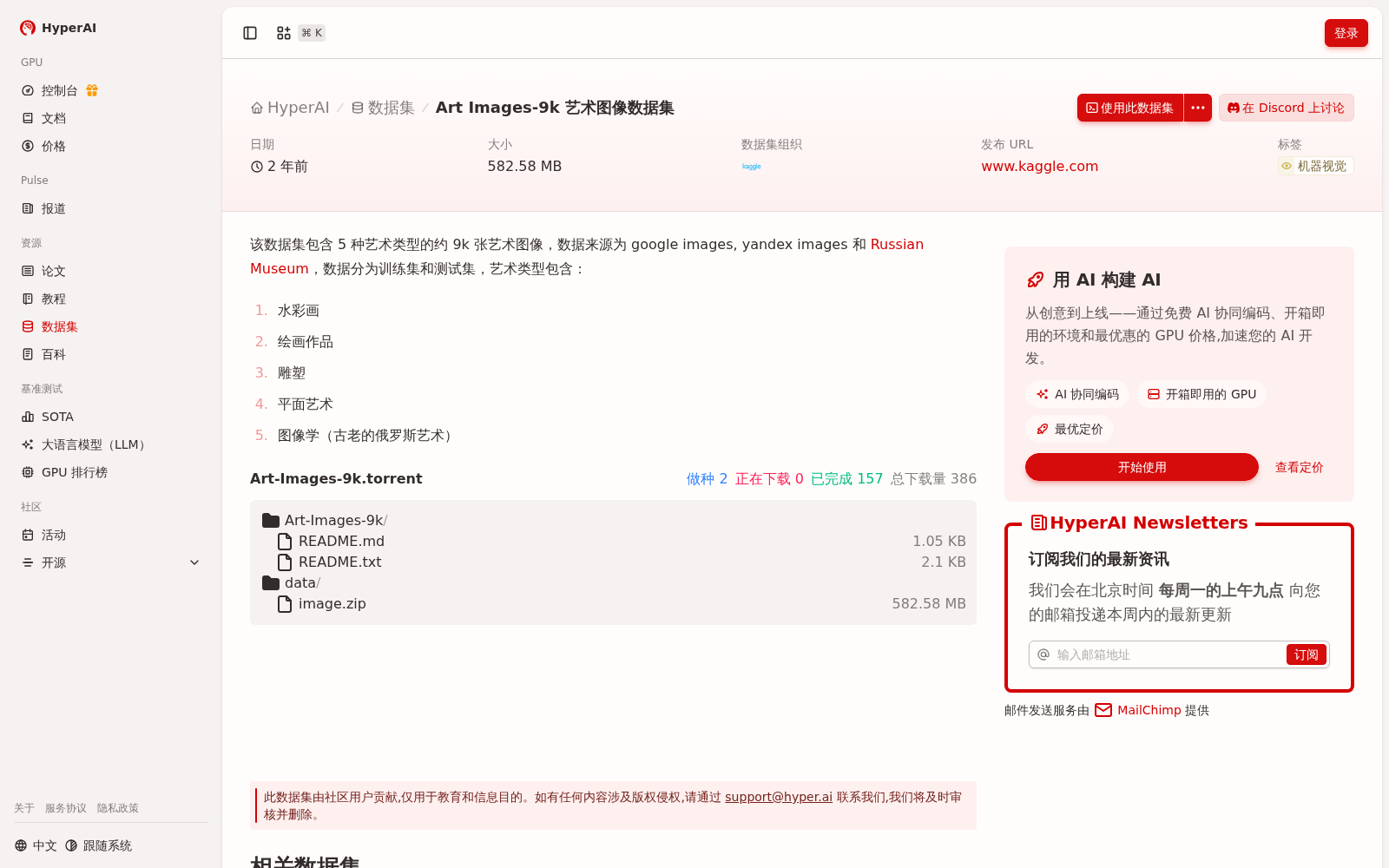Image resolution: width=1389 pixels, height=868 pixels.
Task: Click the 最优定价 chip
Action: click(x=1070, y=429)
